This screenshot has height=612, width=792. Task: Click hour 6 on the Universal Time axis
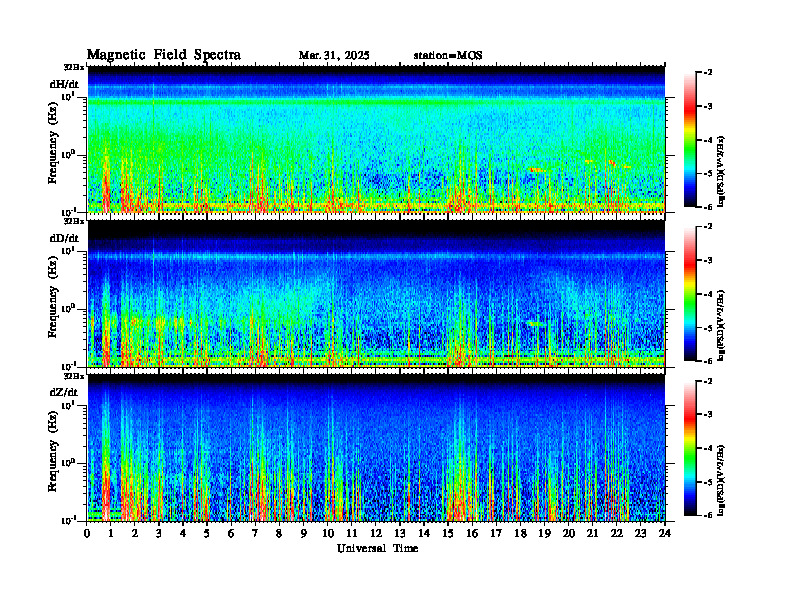point(231,533)
